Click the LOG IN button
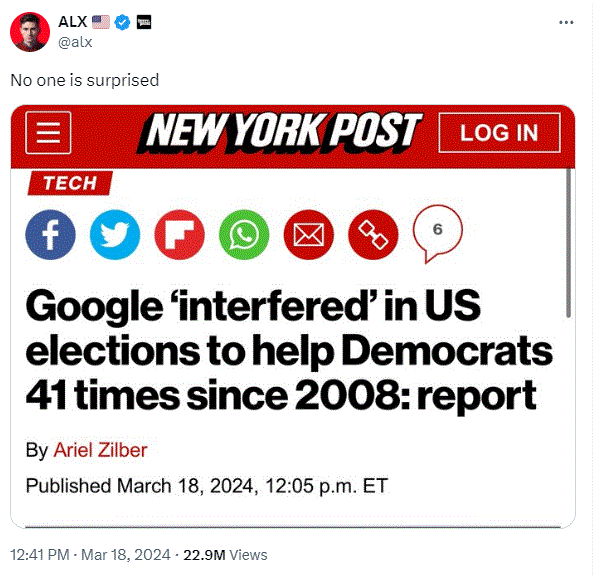This screenshot has height=576, width=594. pos(499,133)
